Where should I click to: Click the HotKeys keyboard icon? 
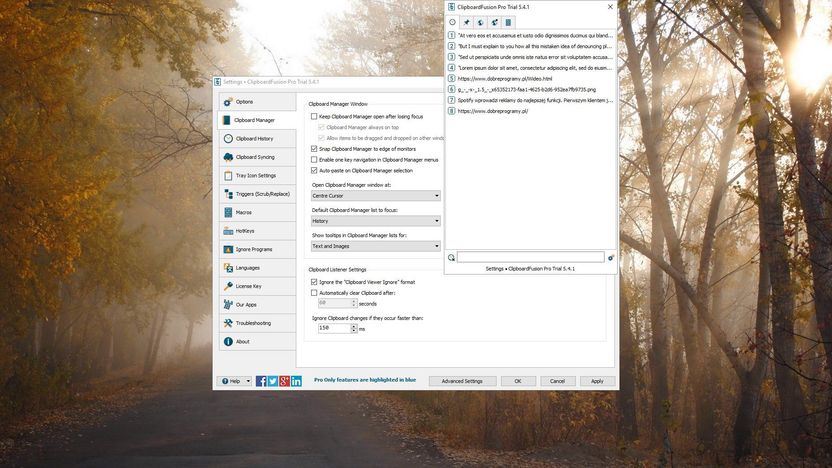coord(228,231)
